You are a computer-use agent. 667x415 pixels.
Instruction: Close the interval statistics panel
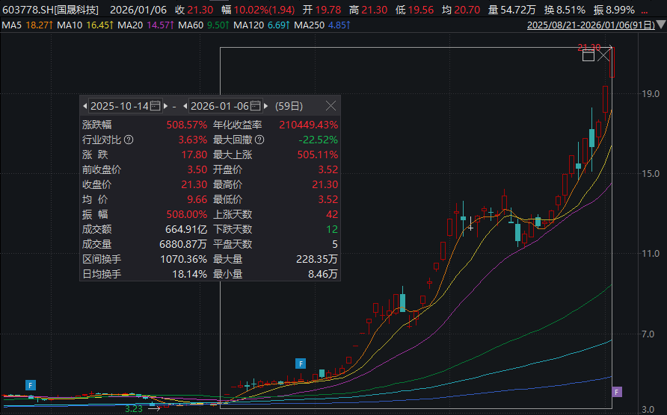331,105
